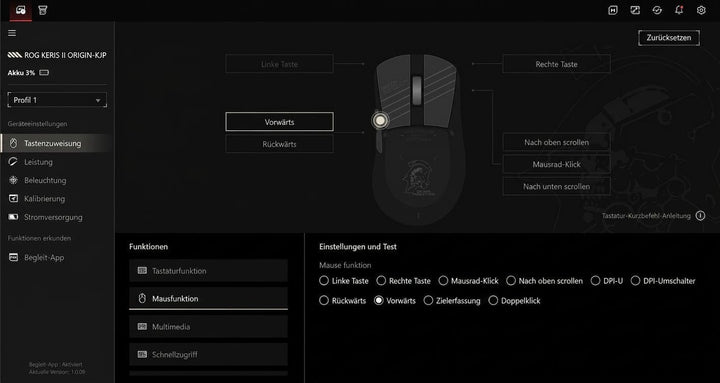Select the DPI-Umschalter radio button
The width and height of the screenshot is (720, 383).
pos(636,281)
